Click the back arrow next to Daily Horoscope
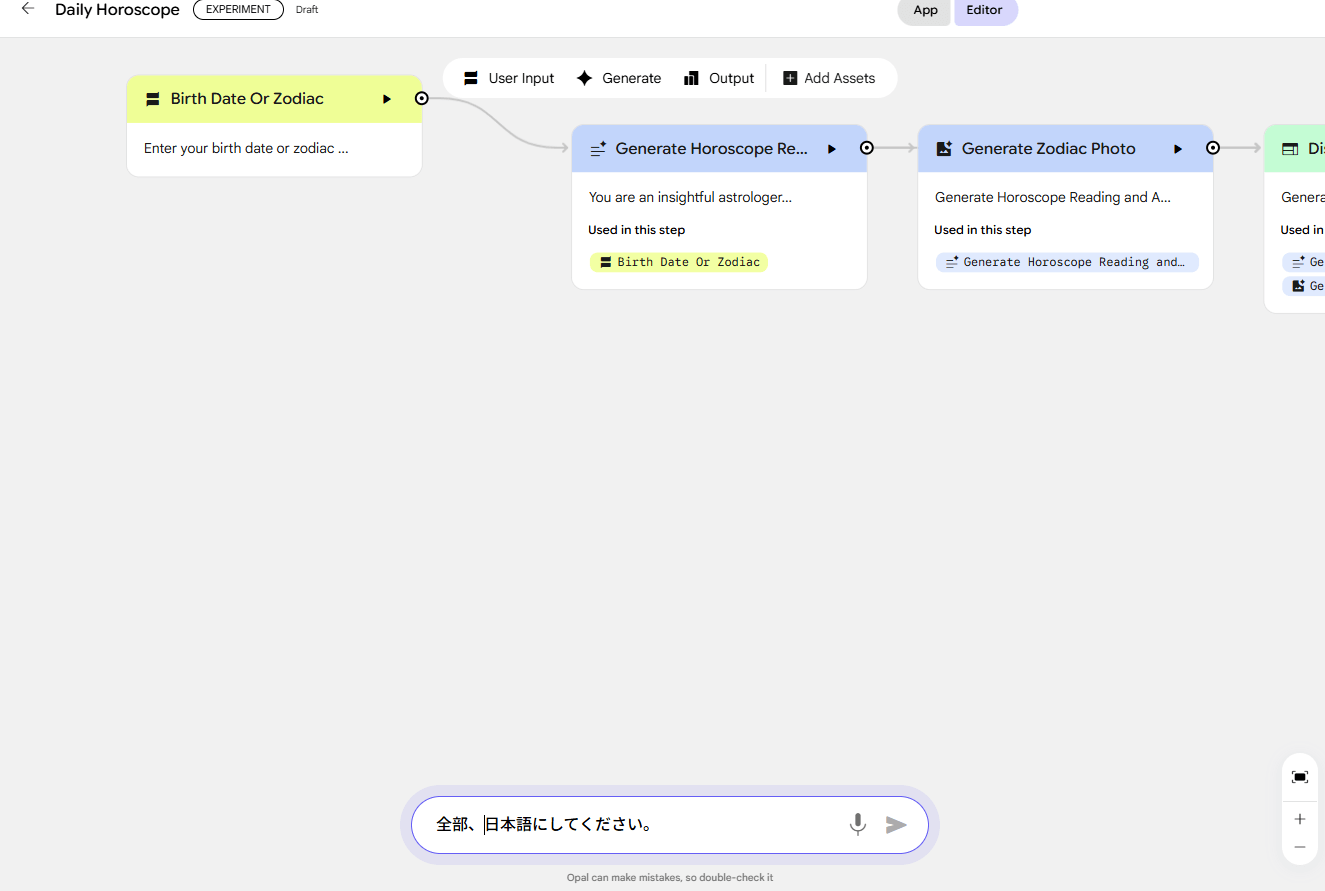 tap(28, 9)
